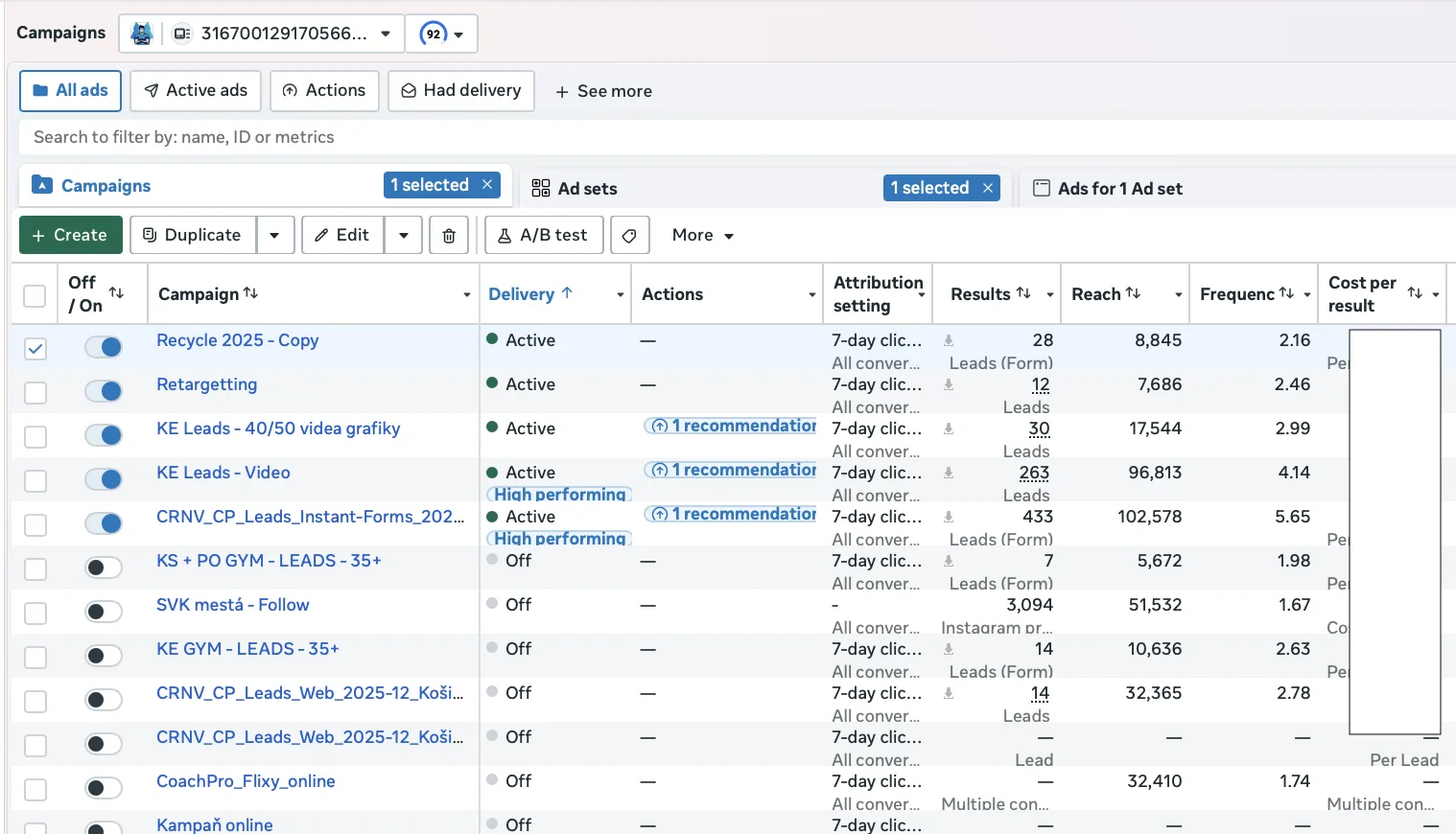
Task: Toggle the select-all header checkbox
Action: pos(35,295)
